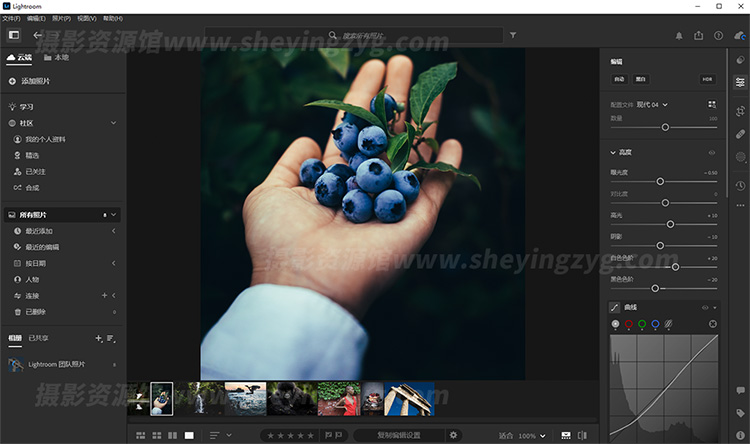
Task: Toggle the left panel sidebar button
Action: point(14,35)
